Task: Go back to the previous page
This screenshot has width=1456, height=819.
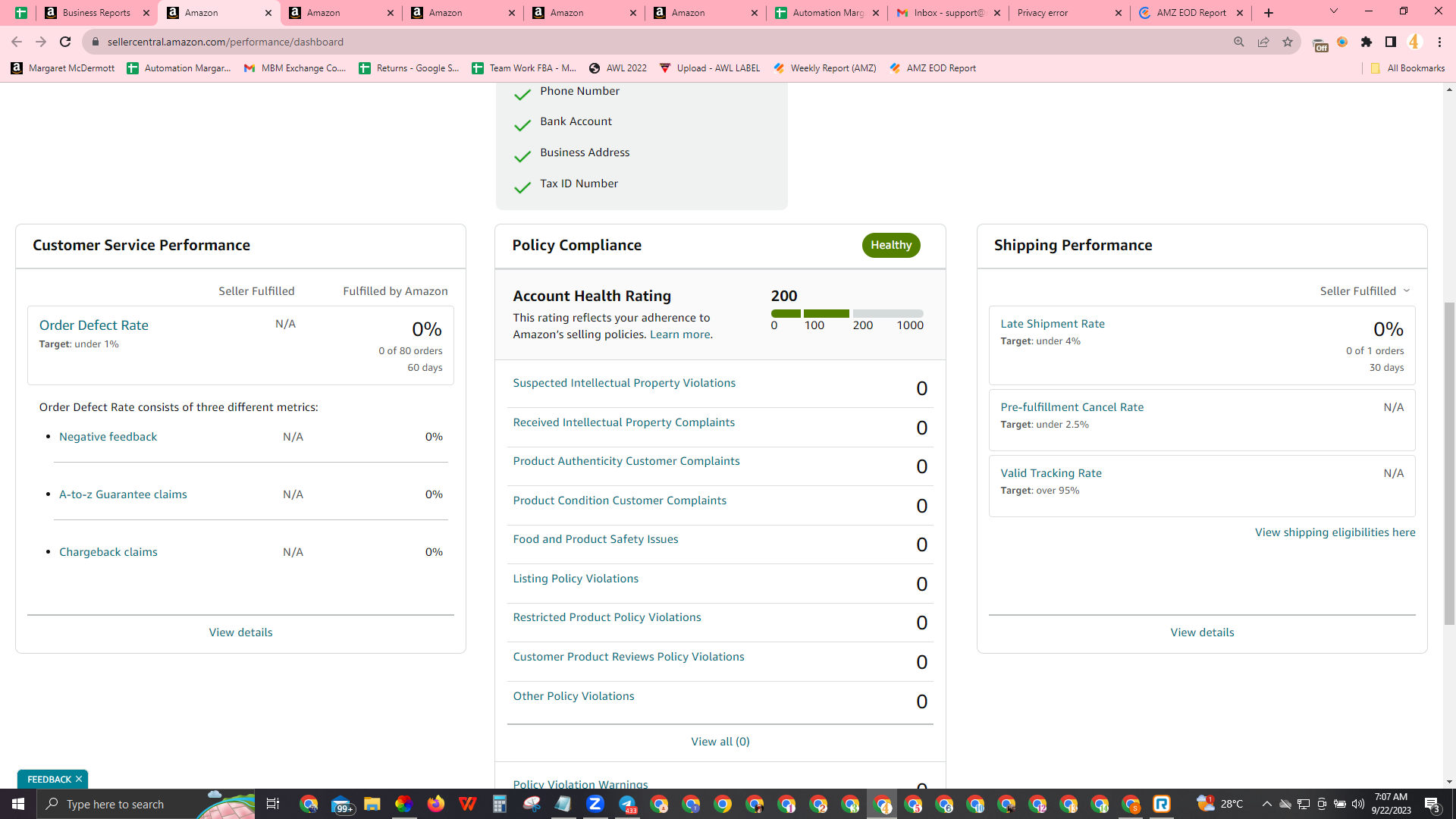Action: point(17,42)
